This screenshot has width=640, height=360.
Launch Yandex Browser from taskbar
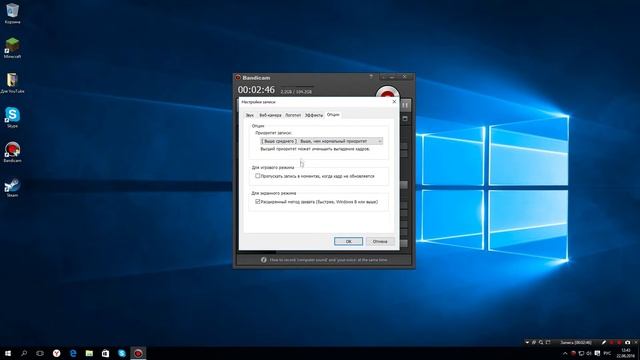(56, 353)
